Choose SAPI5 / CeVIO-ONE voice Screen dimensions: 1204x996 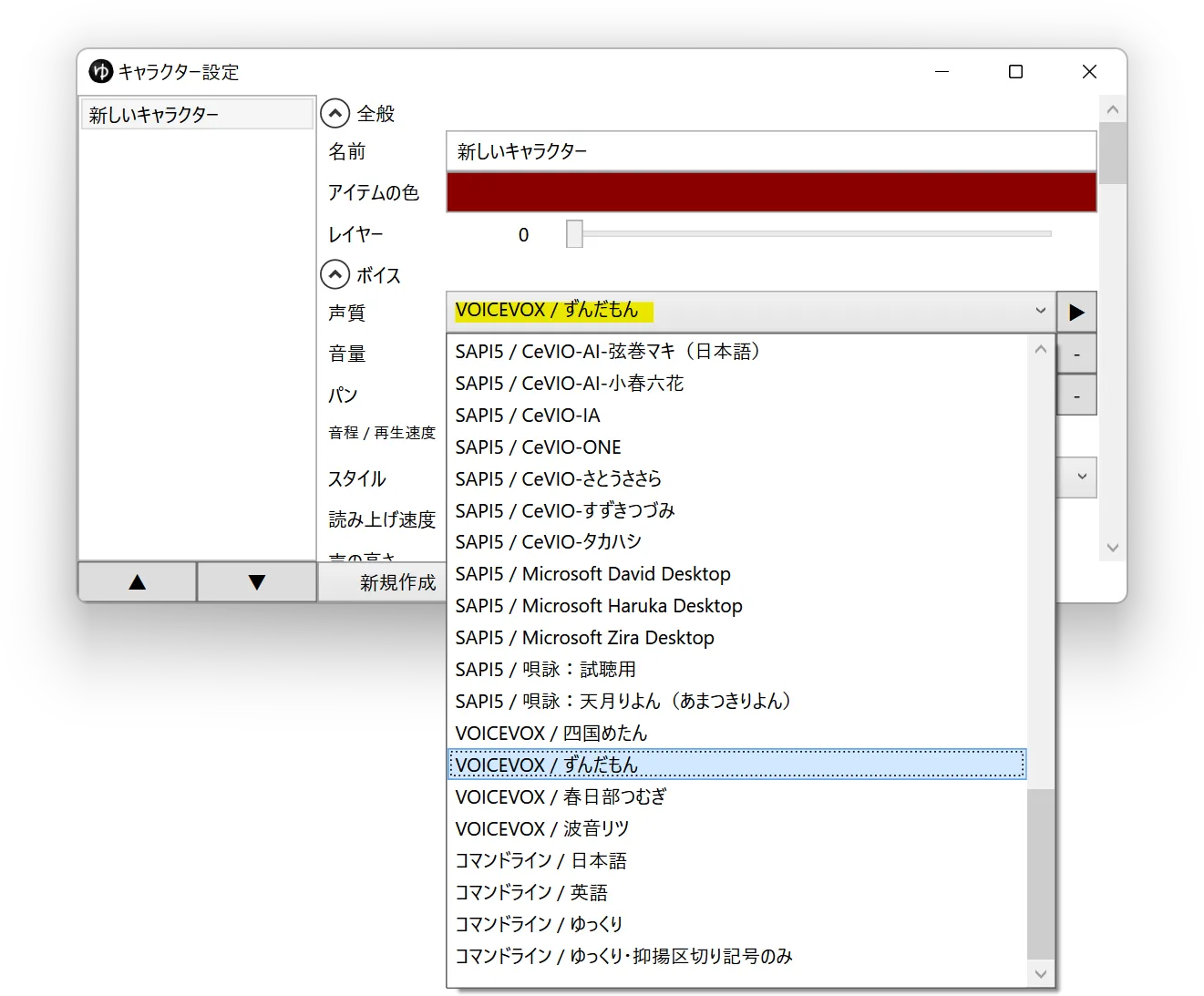[736, 447]
